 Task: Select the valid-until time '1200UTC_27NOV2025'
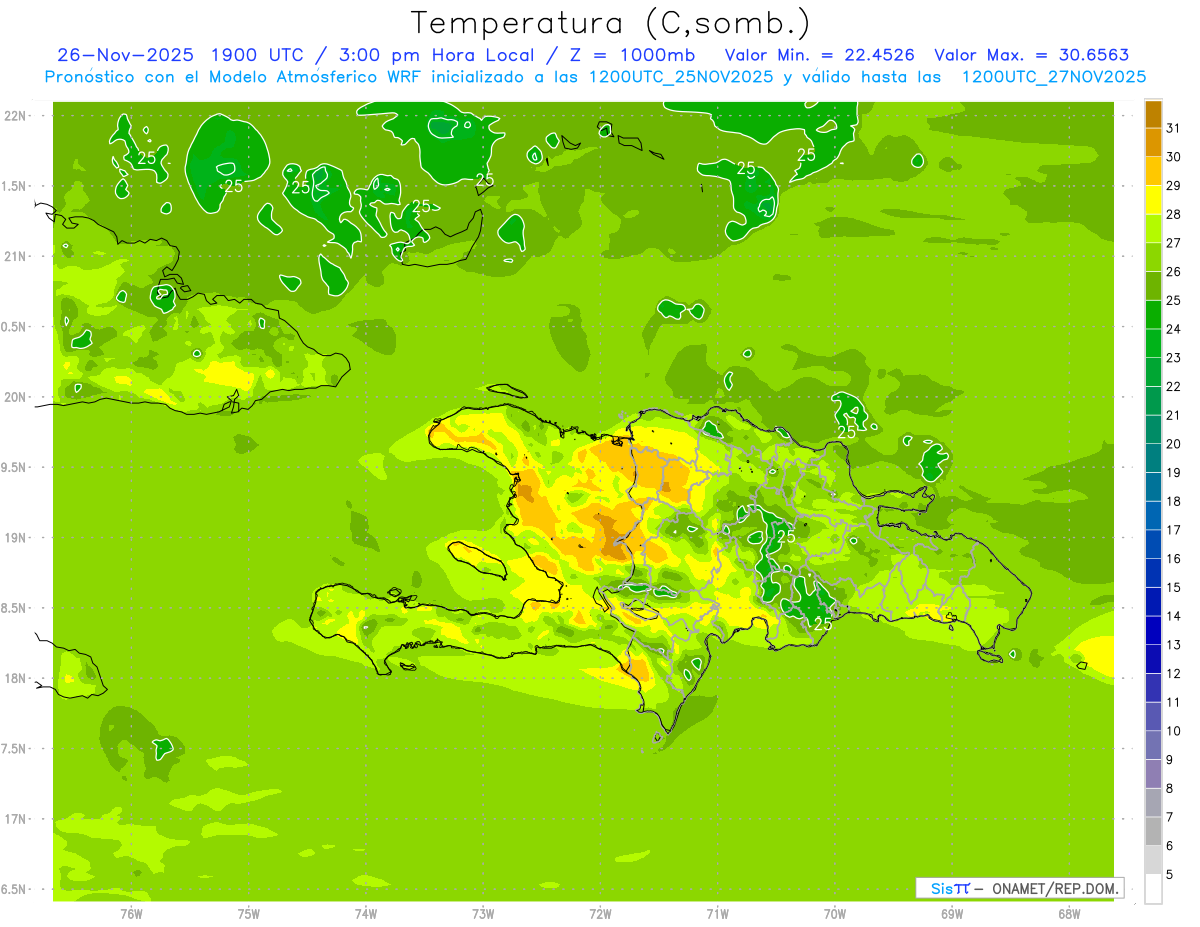click(1054, 77)
